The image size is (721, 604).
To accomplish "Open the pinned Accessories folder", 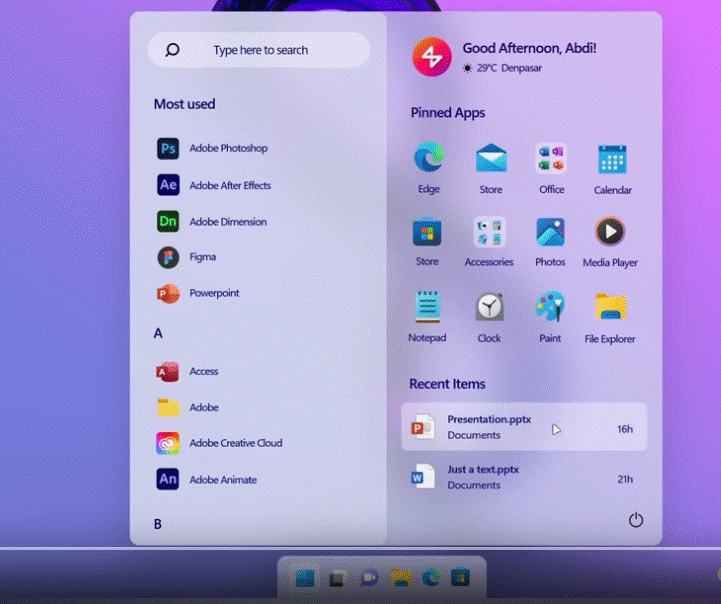I will coord(489,241).
